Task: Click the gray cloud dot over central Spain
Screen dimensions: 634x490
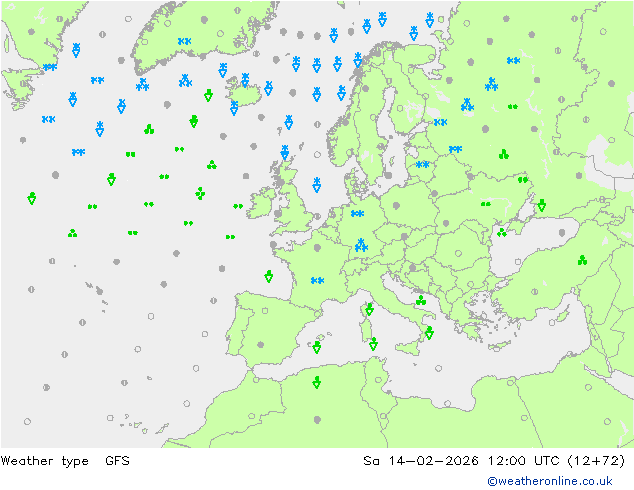Action: [x=261, y=345]
